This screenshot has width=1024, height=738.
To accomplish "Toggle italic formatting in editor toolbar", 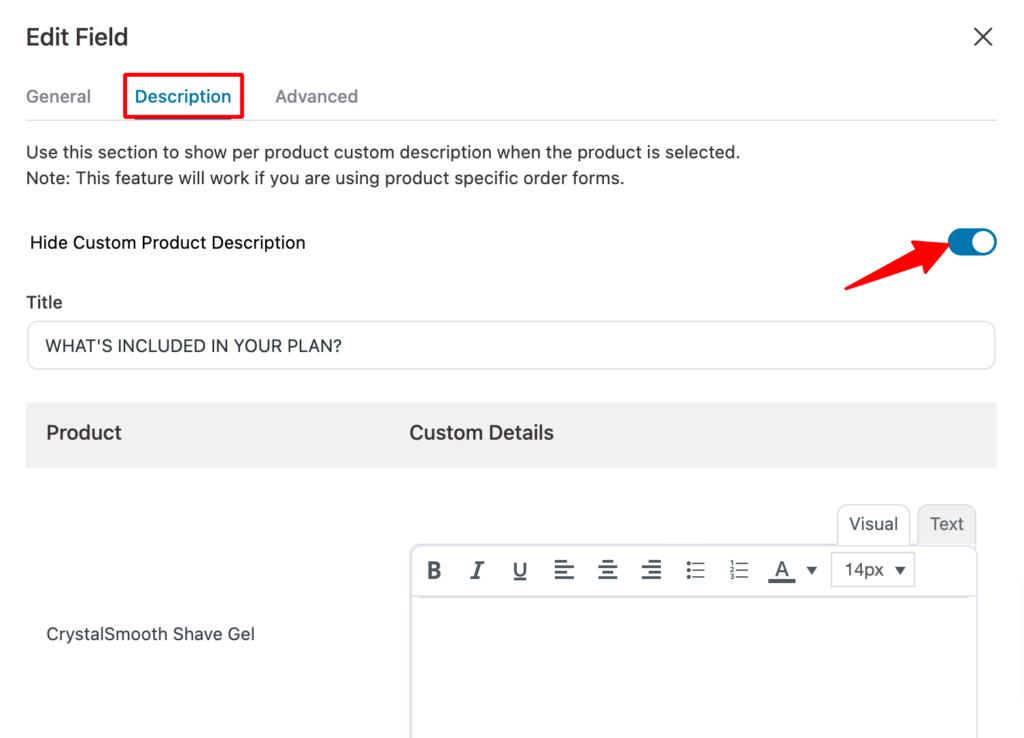I will point(477,570).
